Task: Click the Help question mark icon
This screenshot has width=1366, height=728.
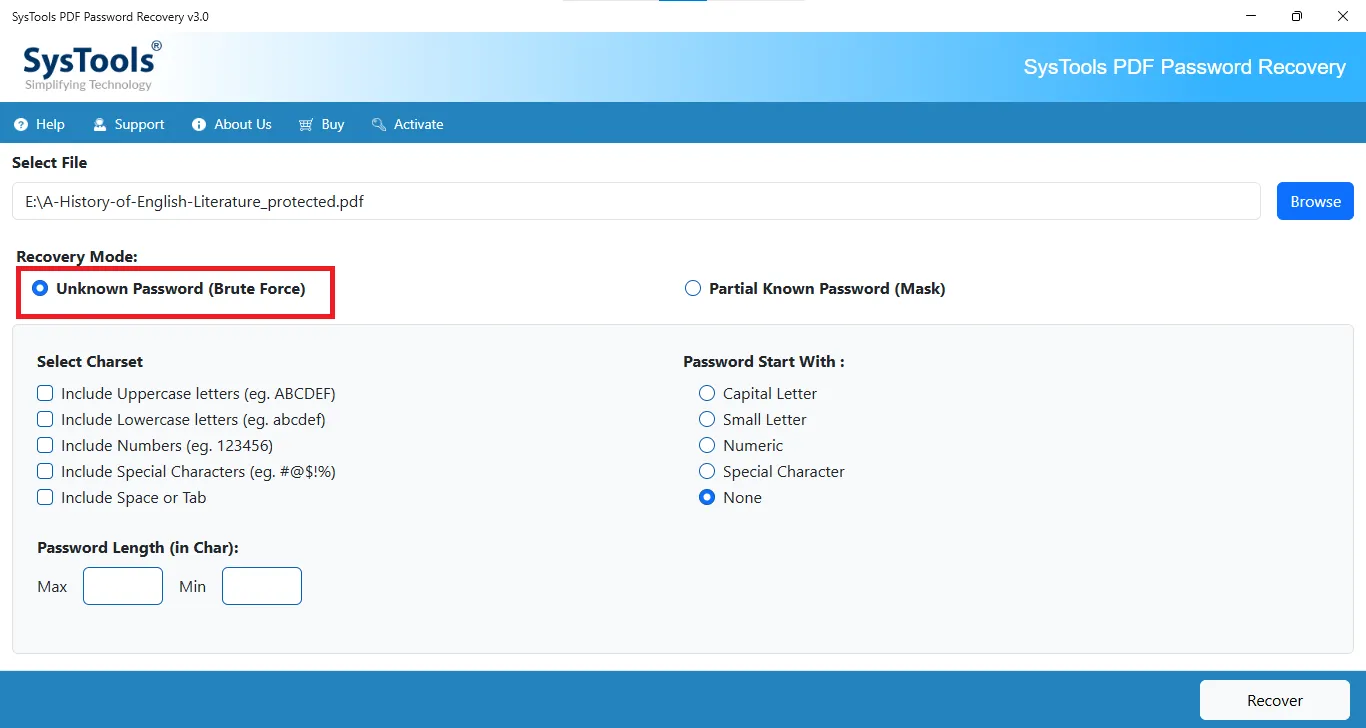Action: (20, 125)
